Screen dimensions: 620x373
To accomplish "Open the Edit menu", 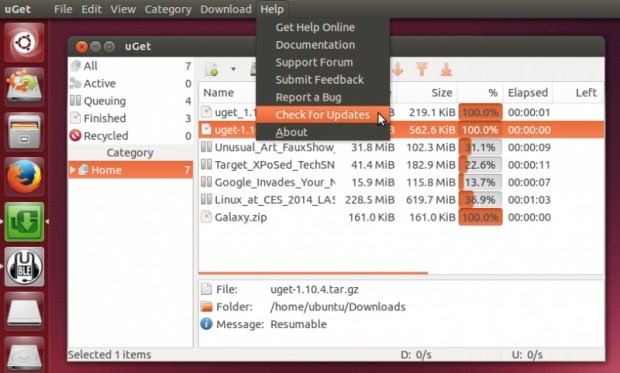I will coord(91,9).
